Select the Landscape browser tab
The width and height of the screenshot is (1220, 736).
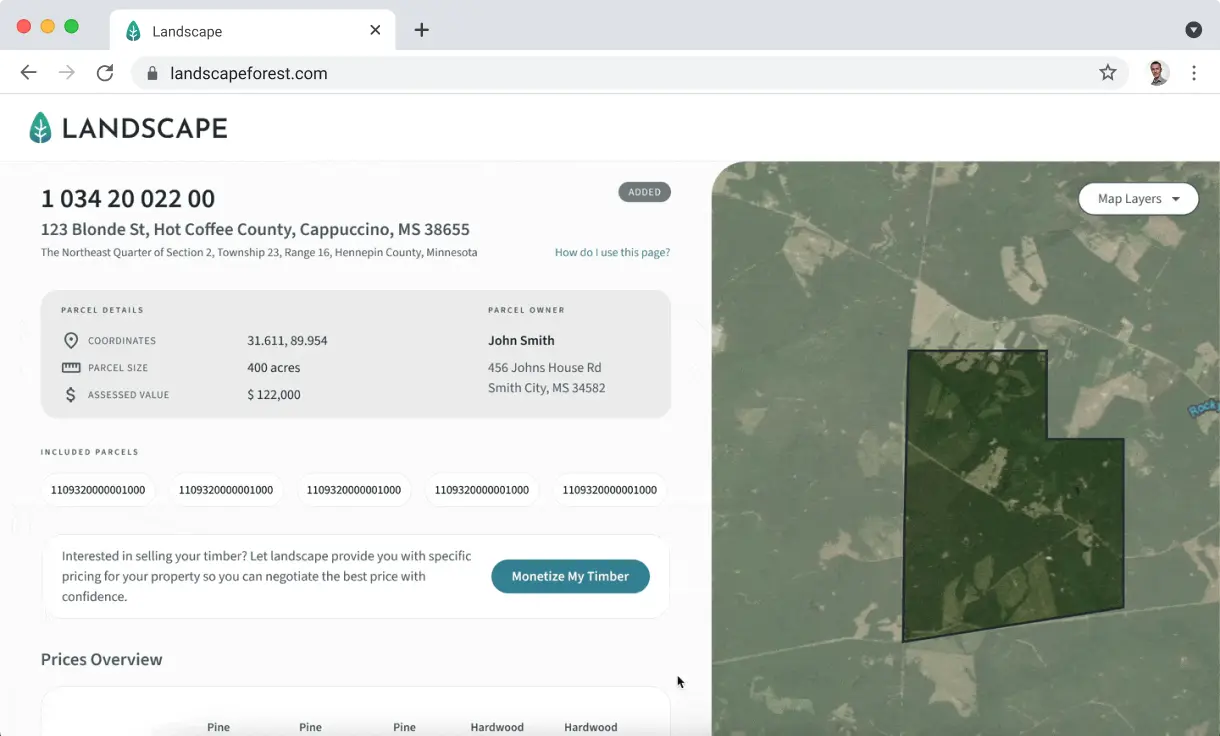click(x=253, y=31)
